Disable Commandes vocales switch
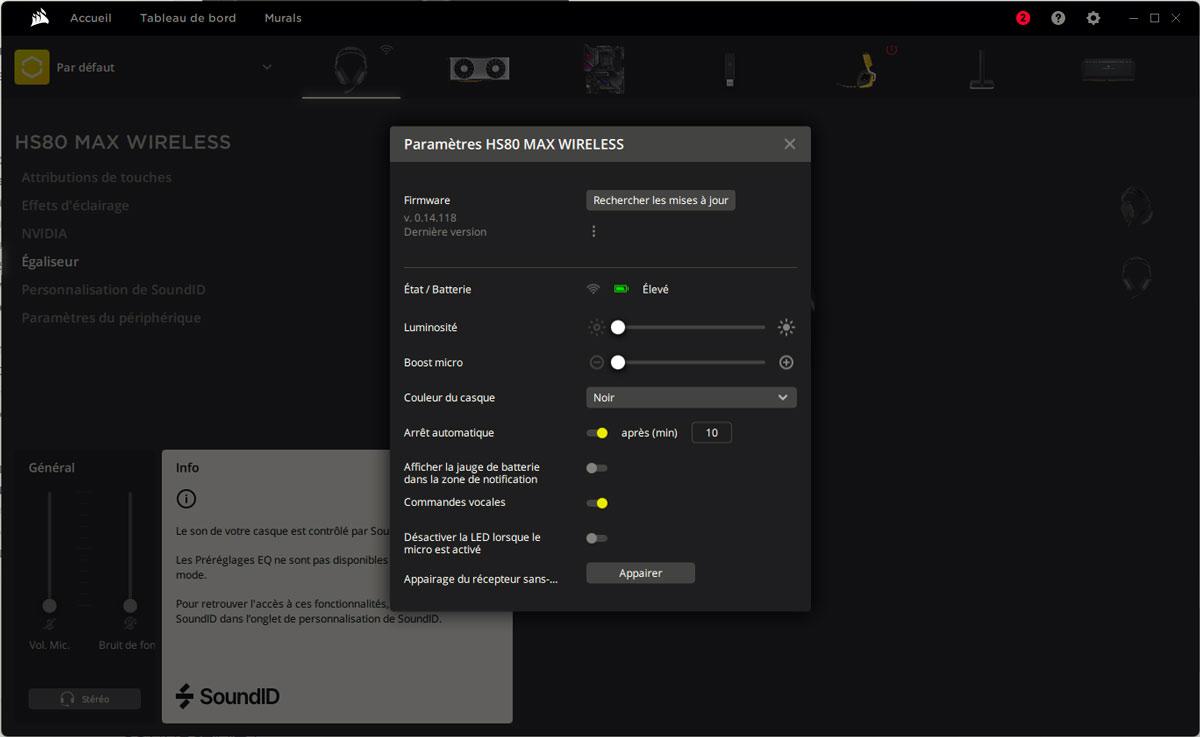This screenshot has height=737, width=1200. 597,503
